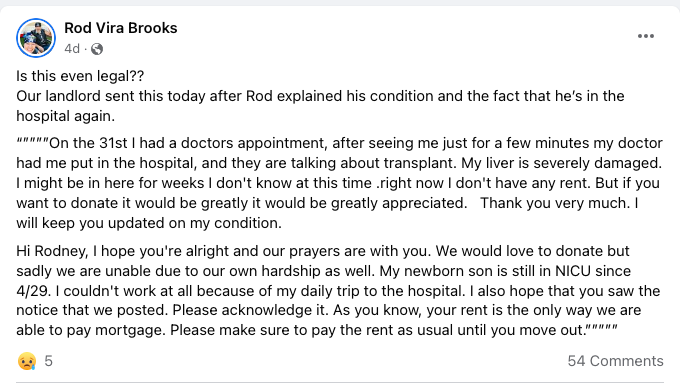Click the 4d post timestamp
This screenshot has width=680, height=384.
pyautogui.click(x=72, y=49)
